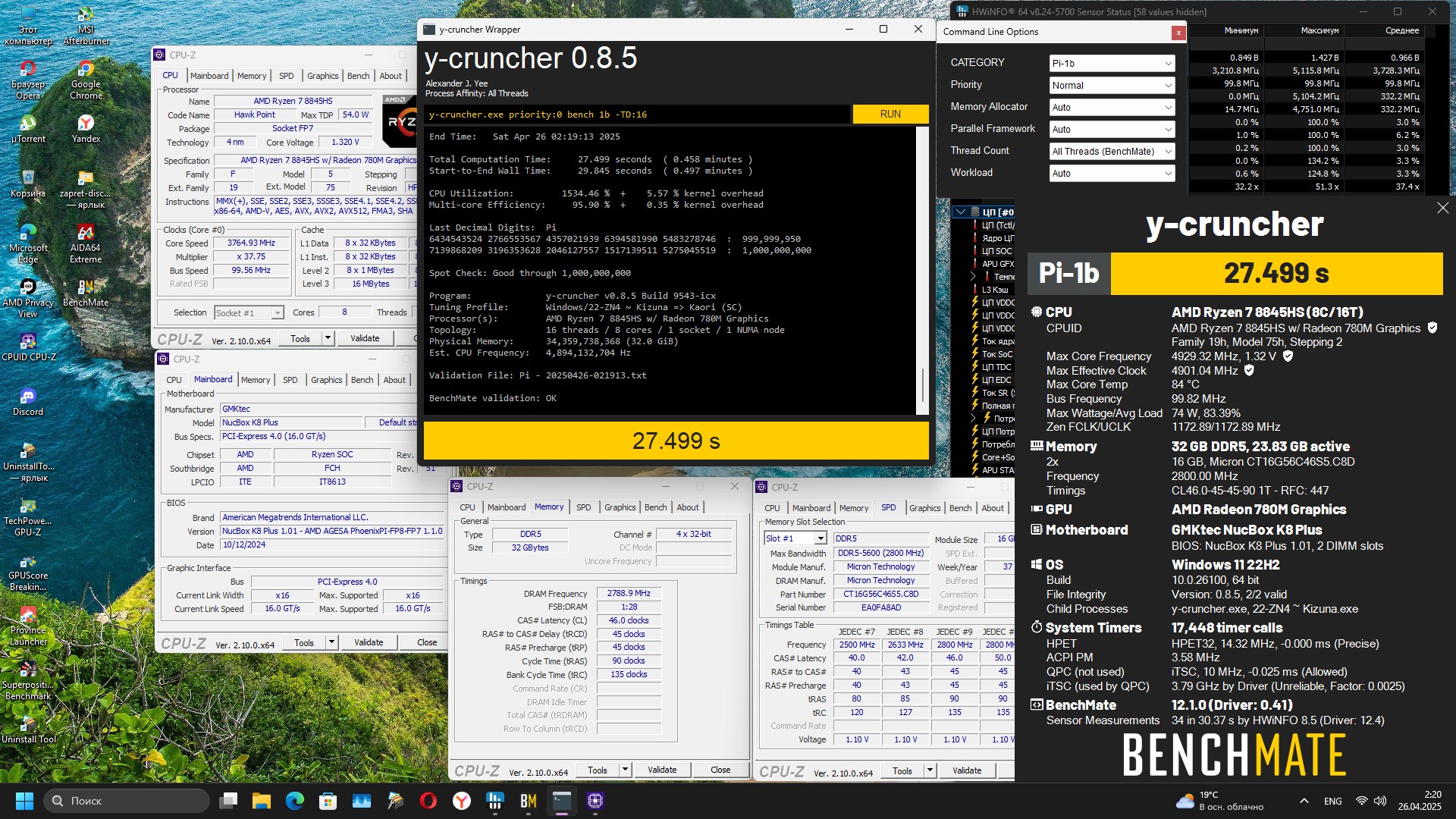
Task: Open Uninstall Tool desktop shortcut
Action: tap(28, 729)
